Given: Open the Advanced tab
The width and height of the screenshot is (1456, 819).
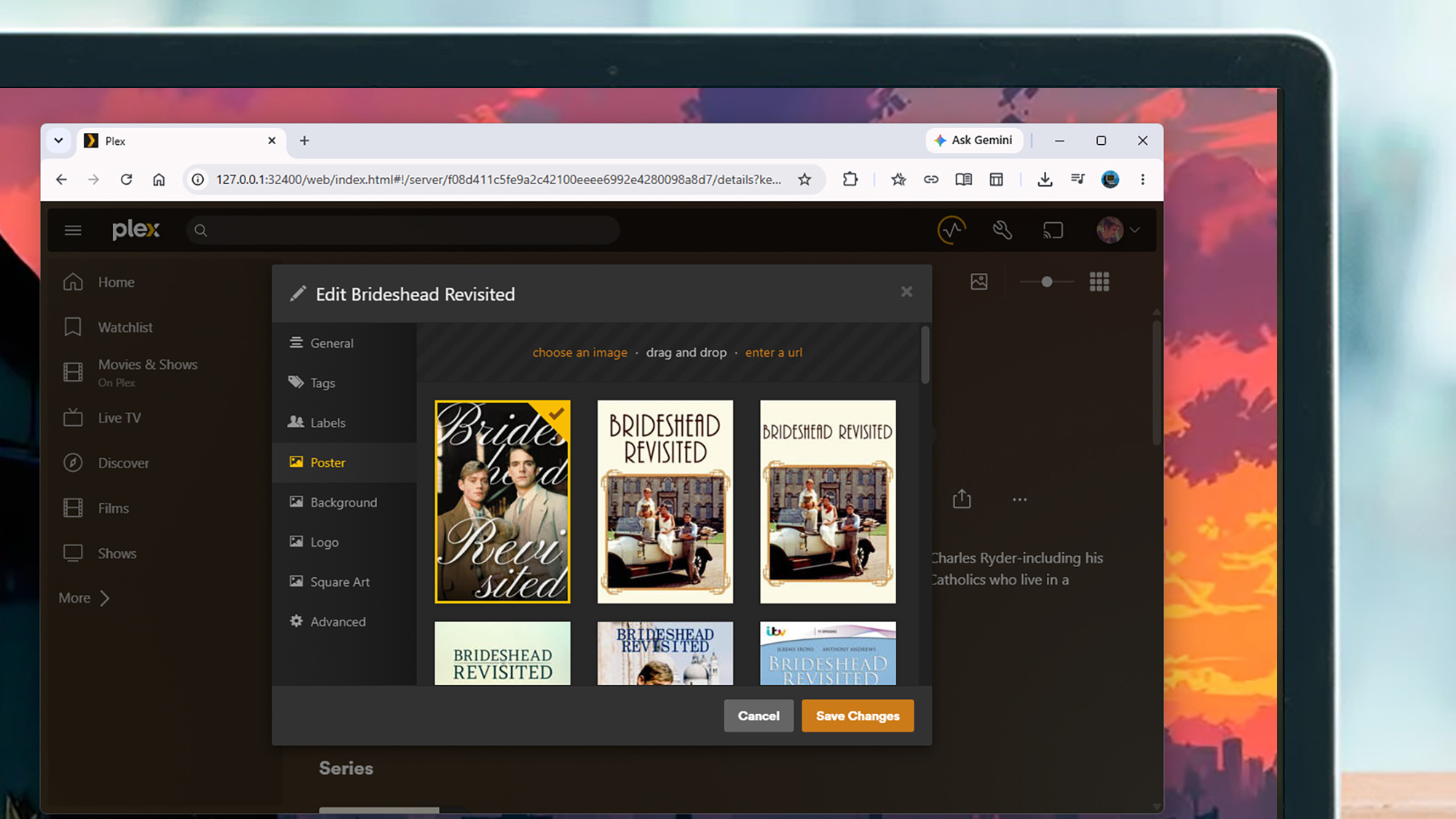Looking at the screenshot, I should point(344,622).
